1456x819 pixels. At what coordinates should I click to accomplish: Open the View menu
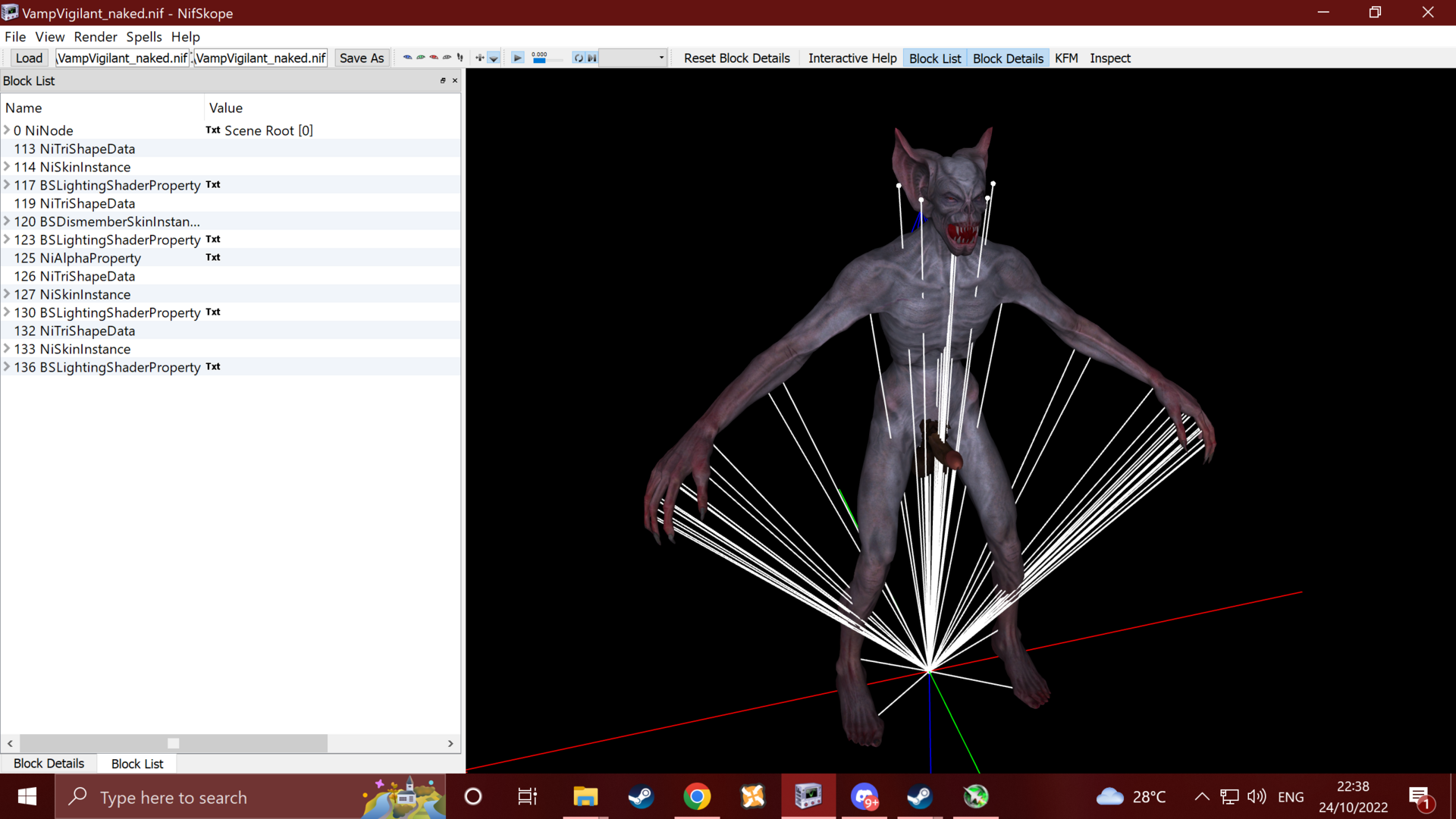tap(50, 36)
